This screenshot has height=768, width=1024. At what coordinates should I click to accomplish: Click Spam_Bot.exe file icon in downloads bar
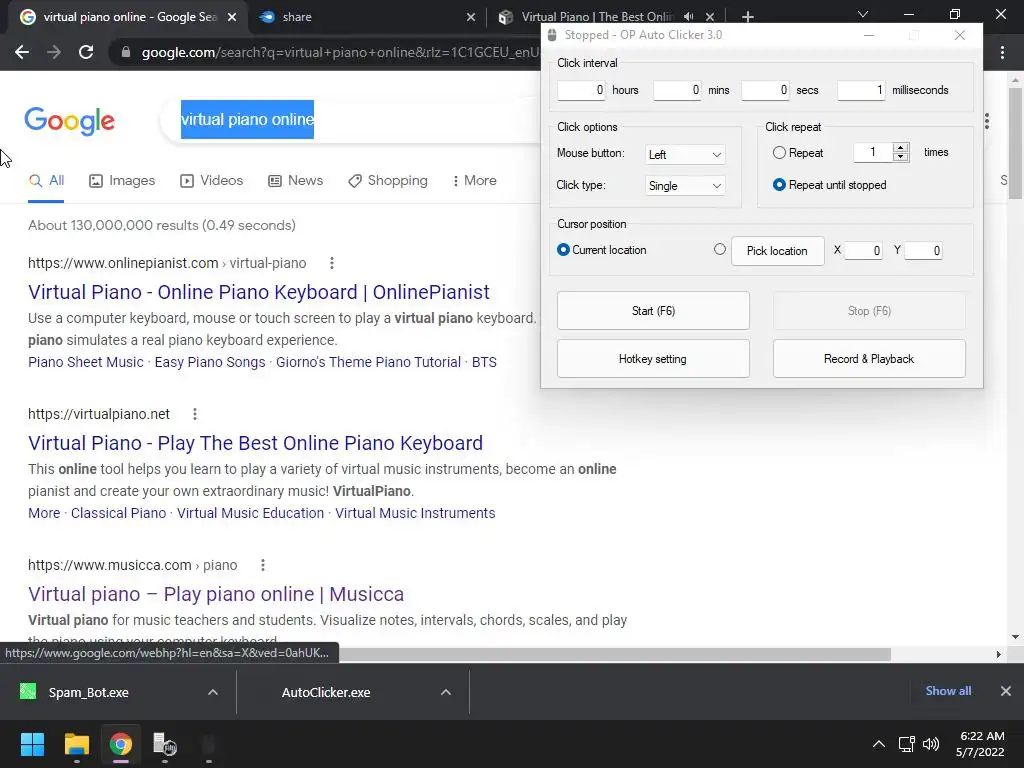(x=28, y=691)
